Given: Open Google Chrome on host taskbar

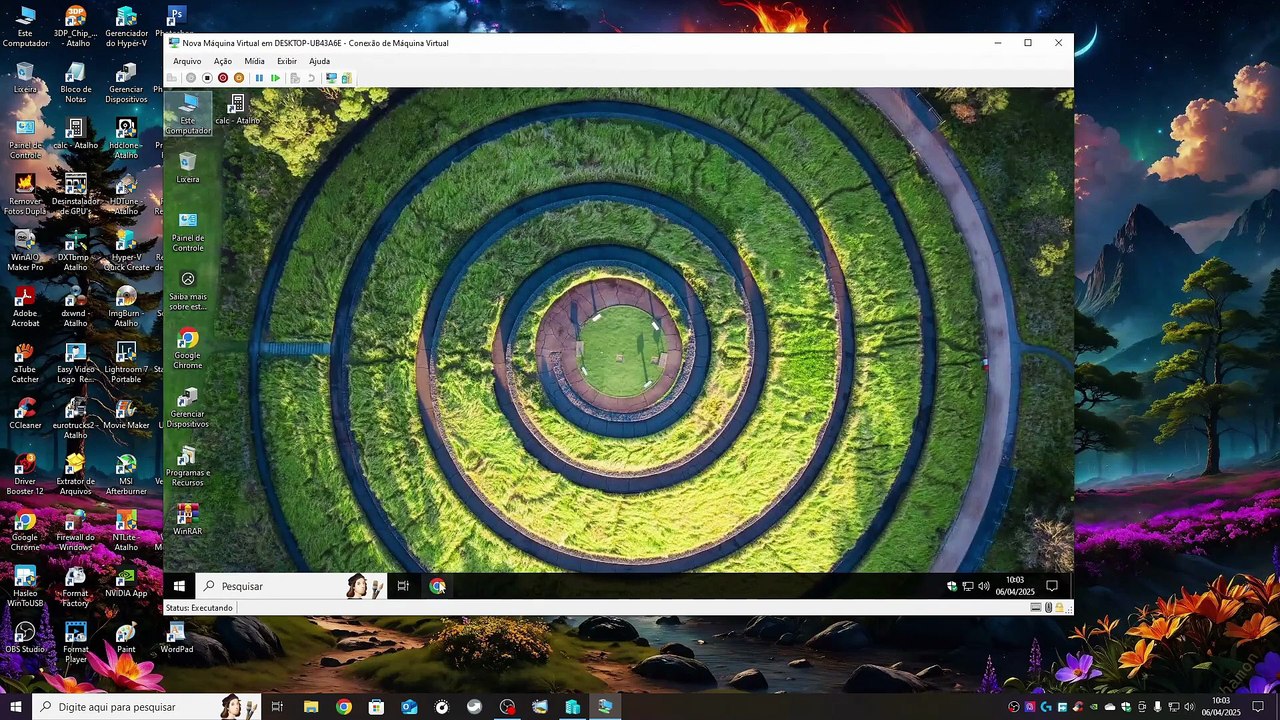Looking at the screenshot, I should tap(344, 707).
